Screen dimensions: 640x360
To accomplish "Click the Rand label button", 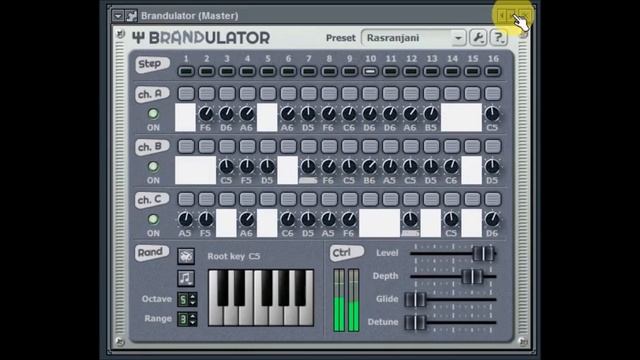I will click(152, 253).
